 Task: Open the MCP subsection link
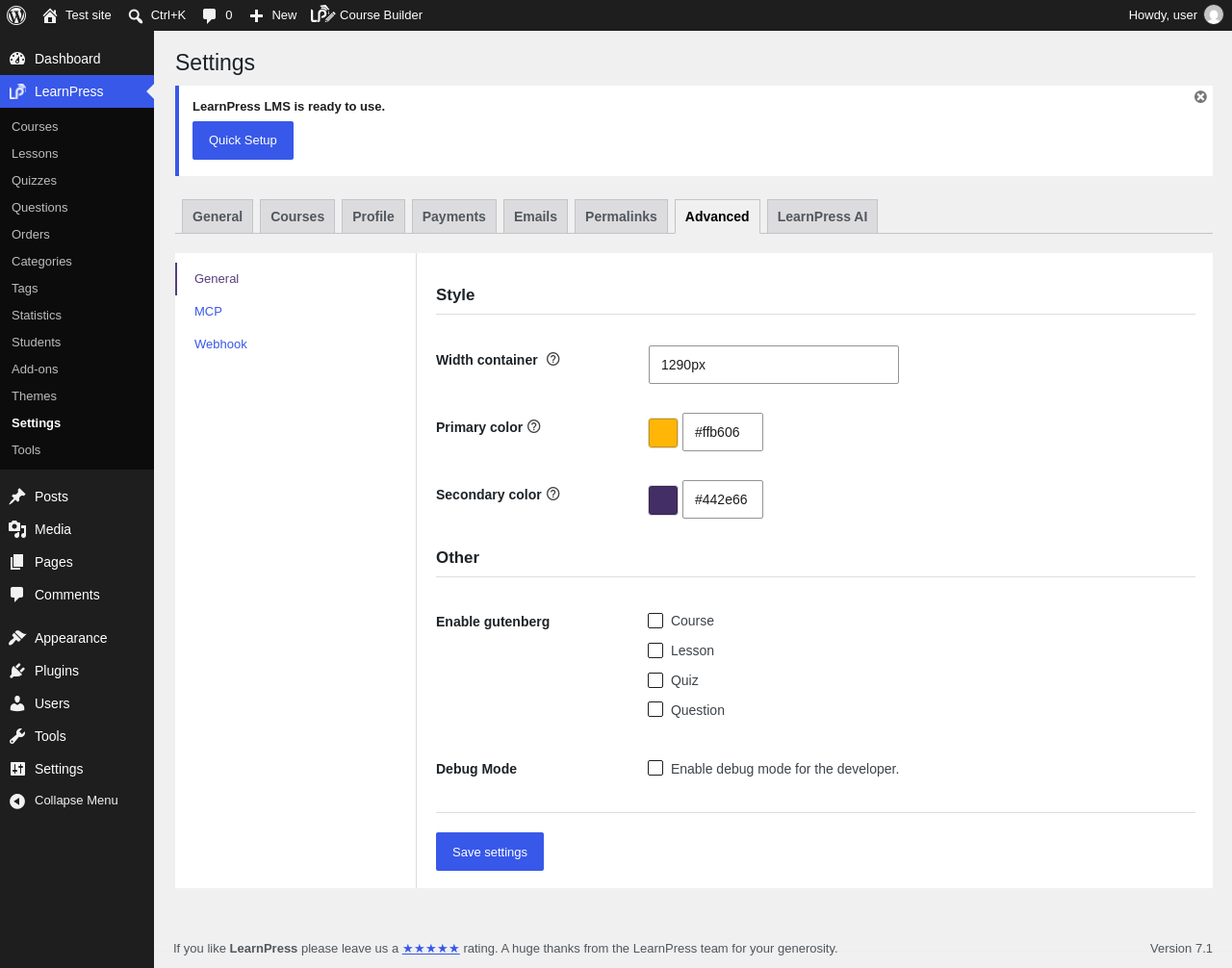tap(208, 312)
